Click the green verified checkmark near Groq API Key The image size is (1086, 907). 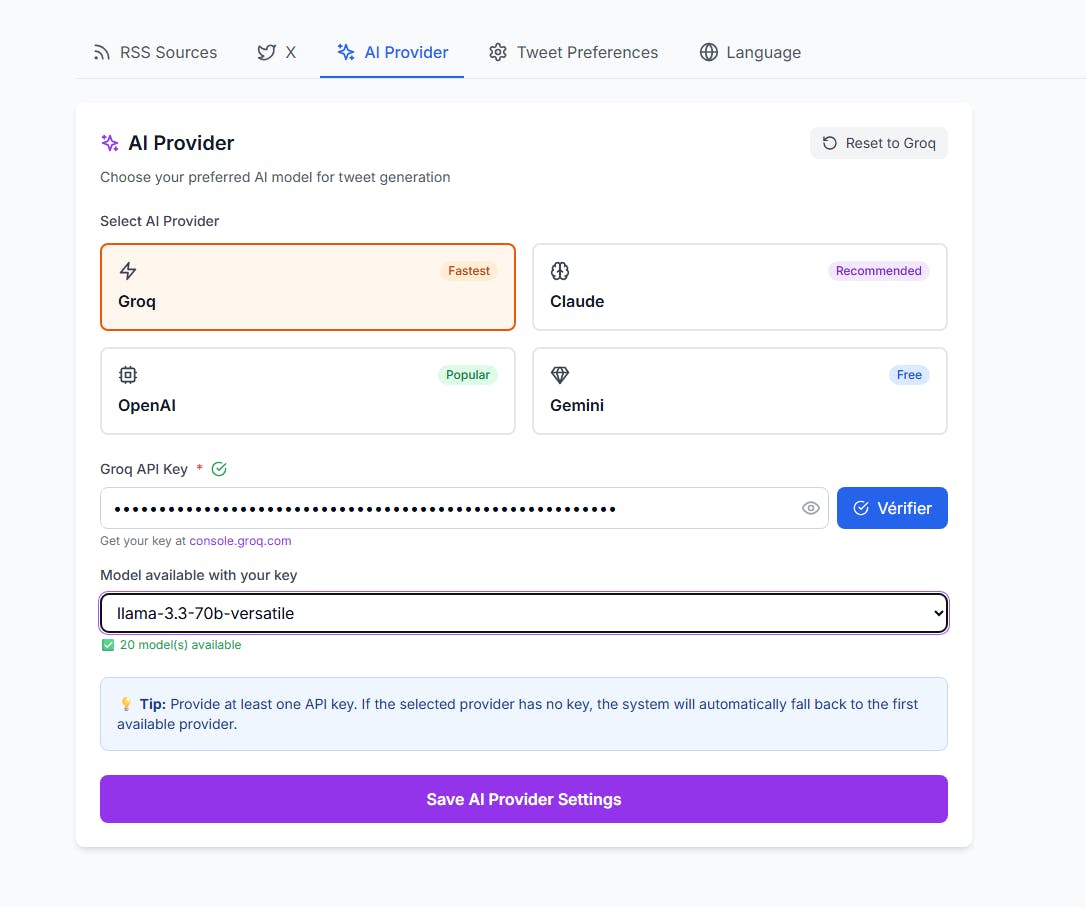[x=219, y=469]
